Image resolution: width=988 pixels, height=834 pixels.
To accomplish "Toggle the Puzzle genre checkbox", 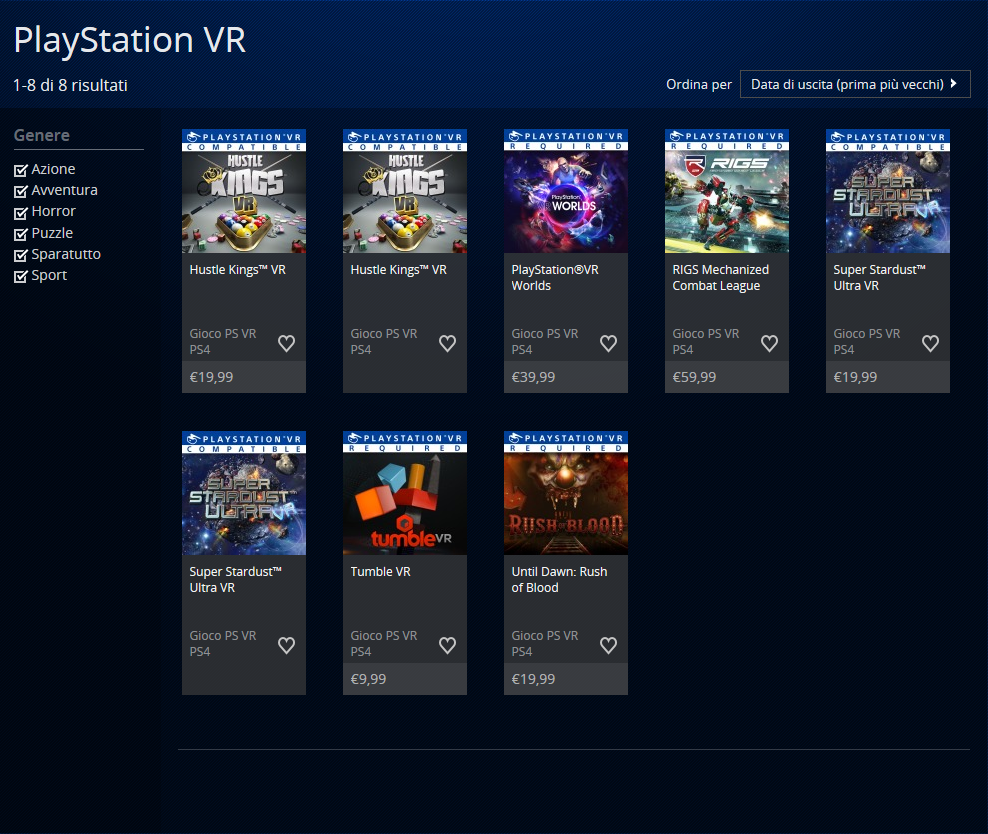I will point(21,234).
